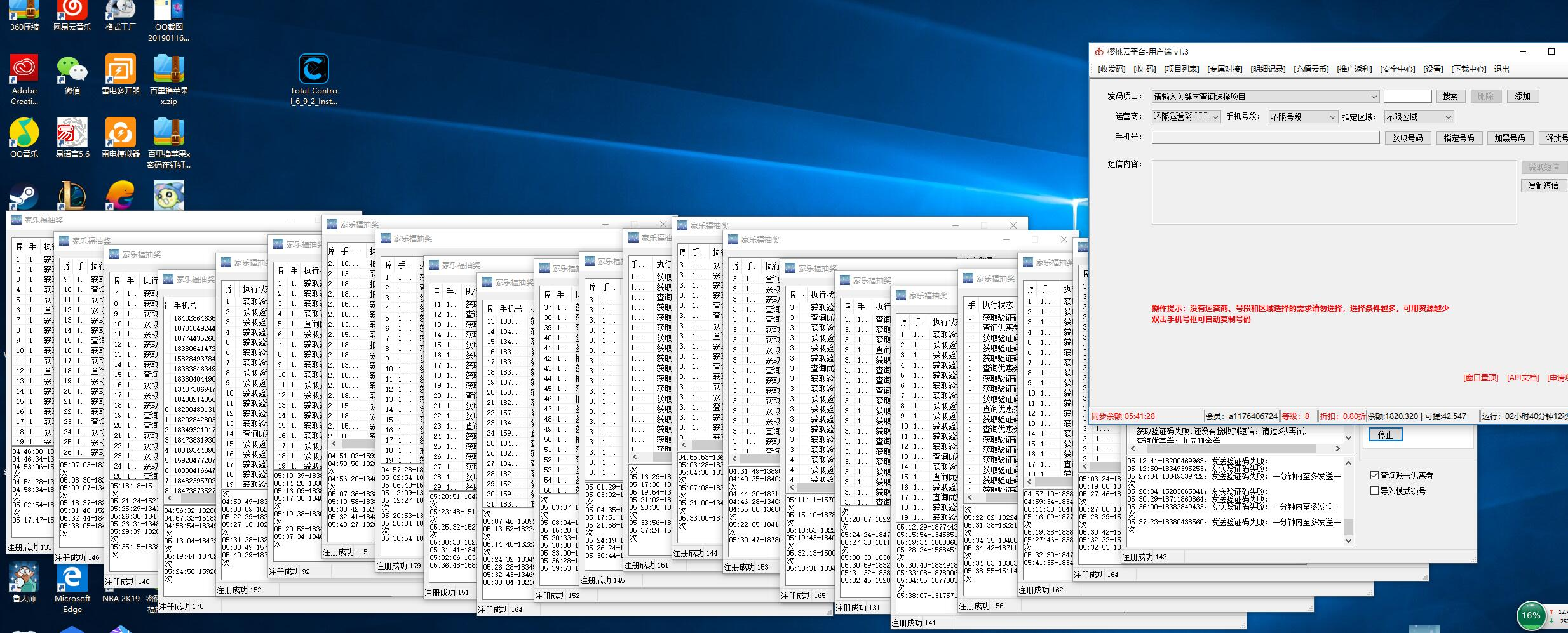Screen dimensions: 1568x633
Task: Select phone number 18402864635 in the list
Action: (194, 318)
